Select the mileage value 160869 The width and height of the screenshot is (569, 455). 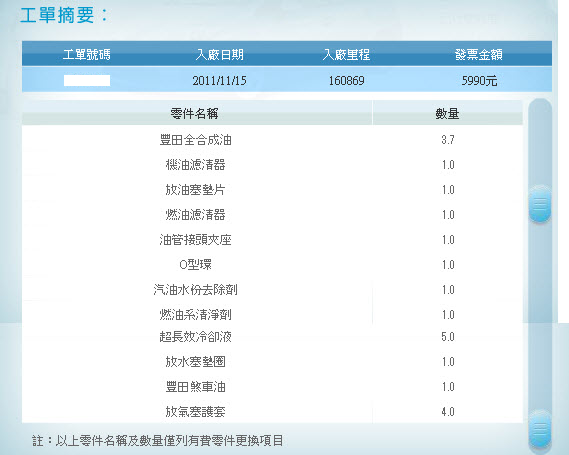347,80
